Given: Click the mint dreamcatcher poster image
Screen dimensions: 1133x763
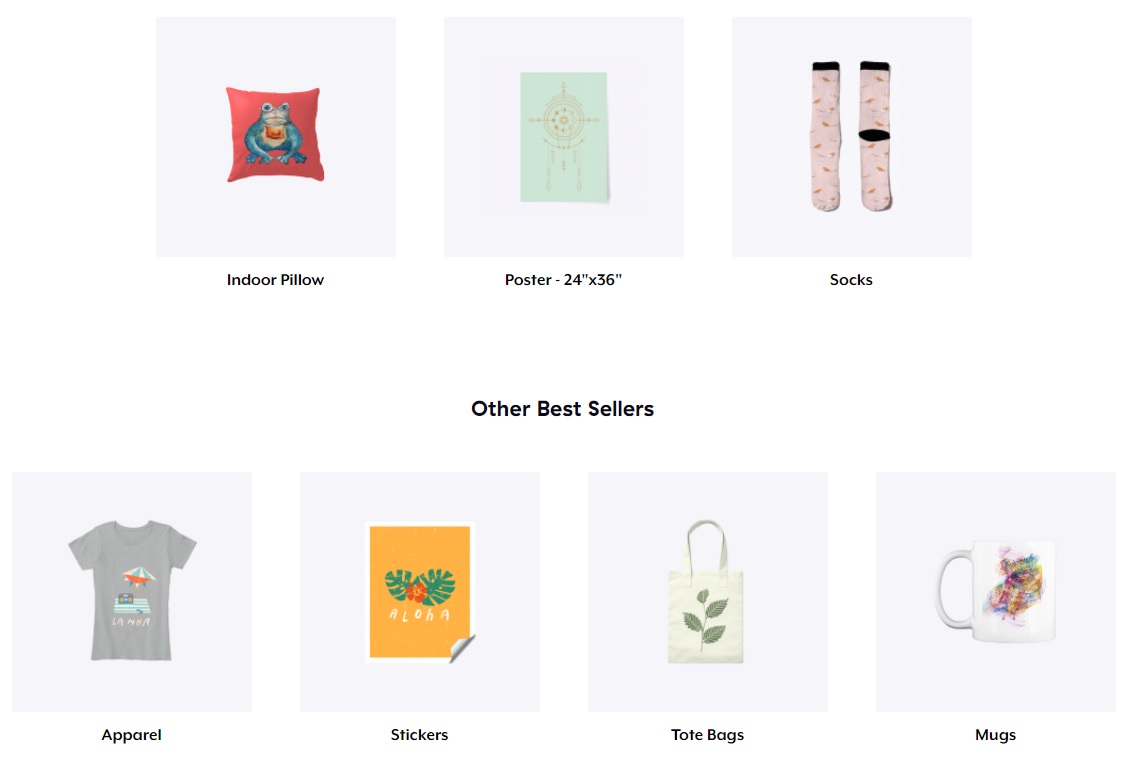Looking at the screenshot, I should click(564, 137).
